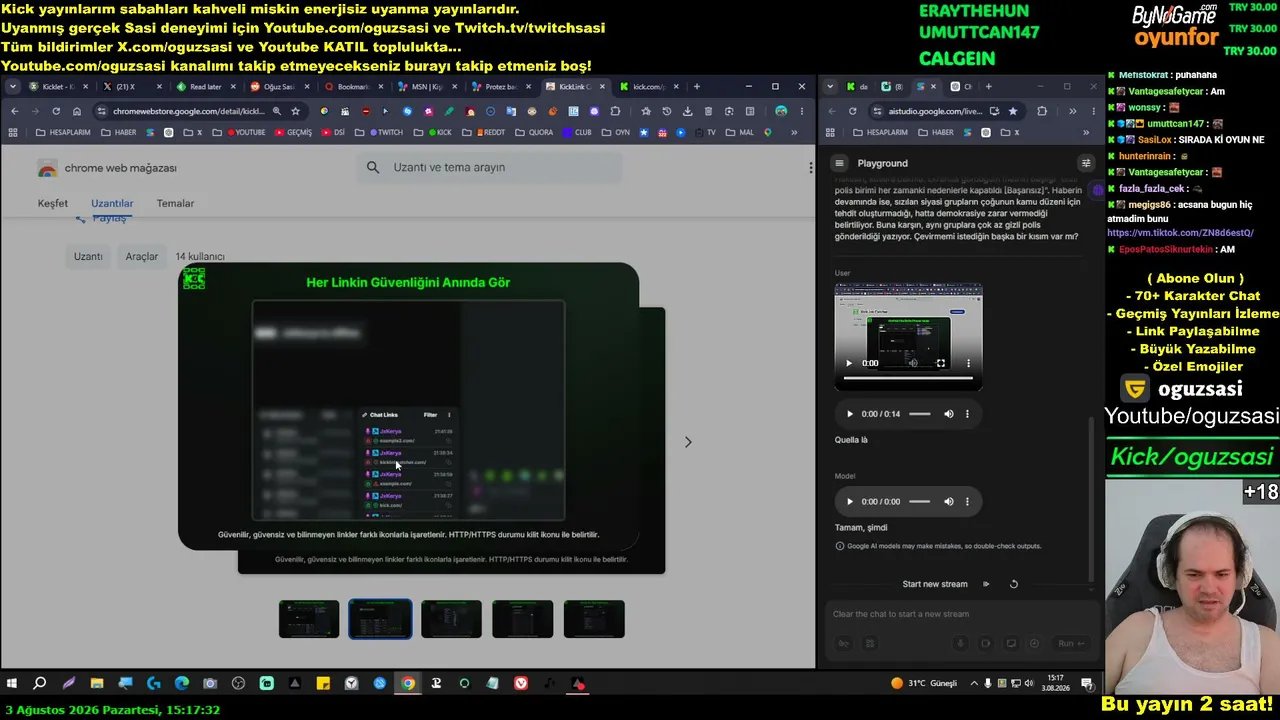Click the restart icon beside Start new stream
Screen dimensions: 1280x720
[1013, 584]
